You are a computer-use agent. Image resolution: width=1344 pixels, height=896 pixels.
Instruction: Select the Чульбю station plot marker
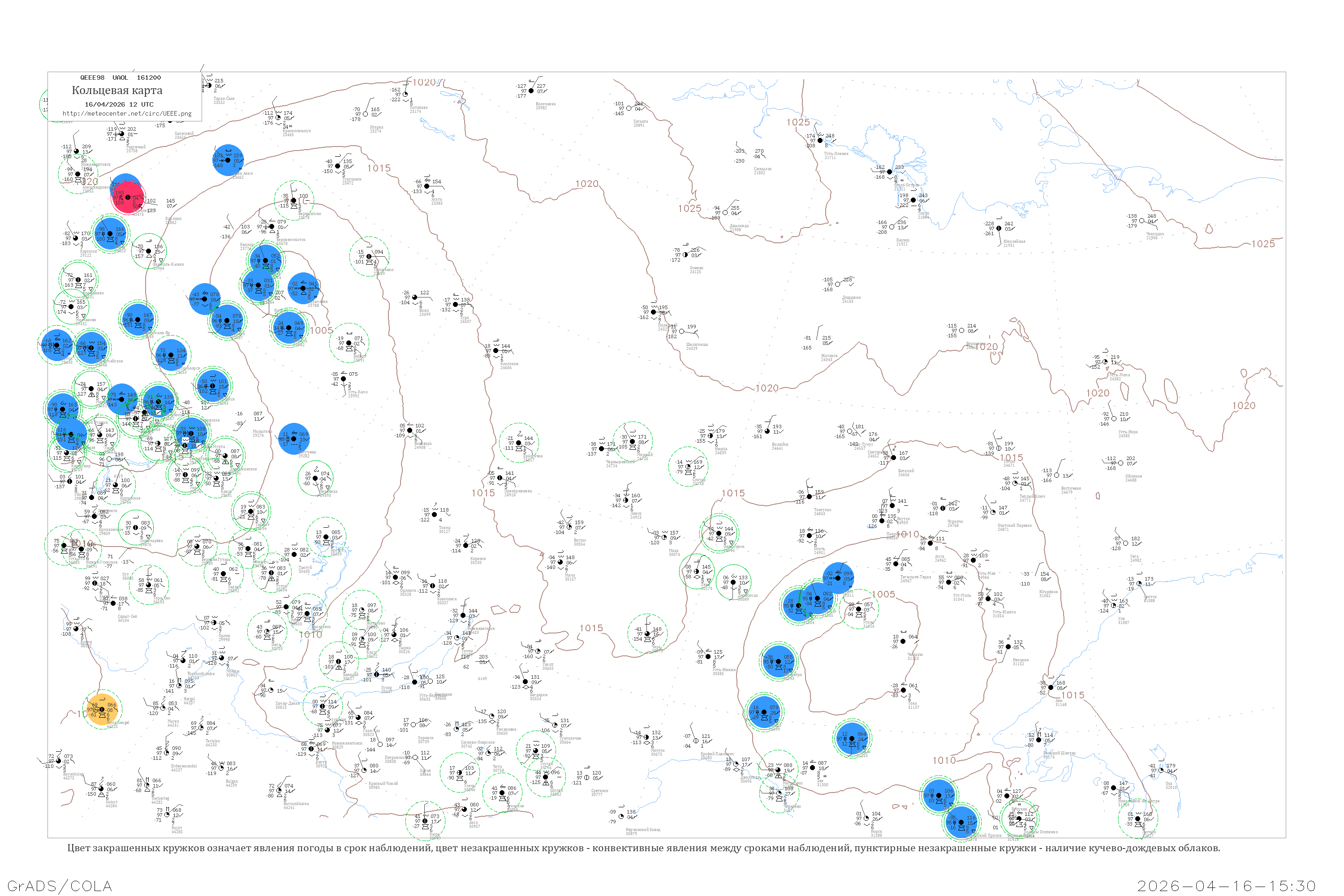click(904, 642)
